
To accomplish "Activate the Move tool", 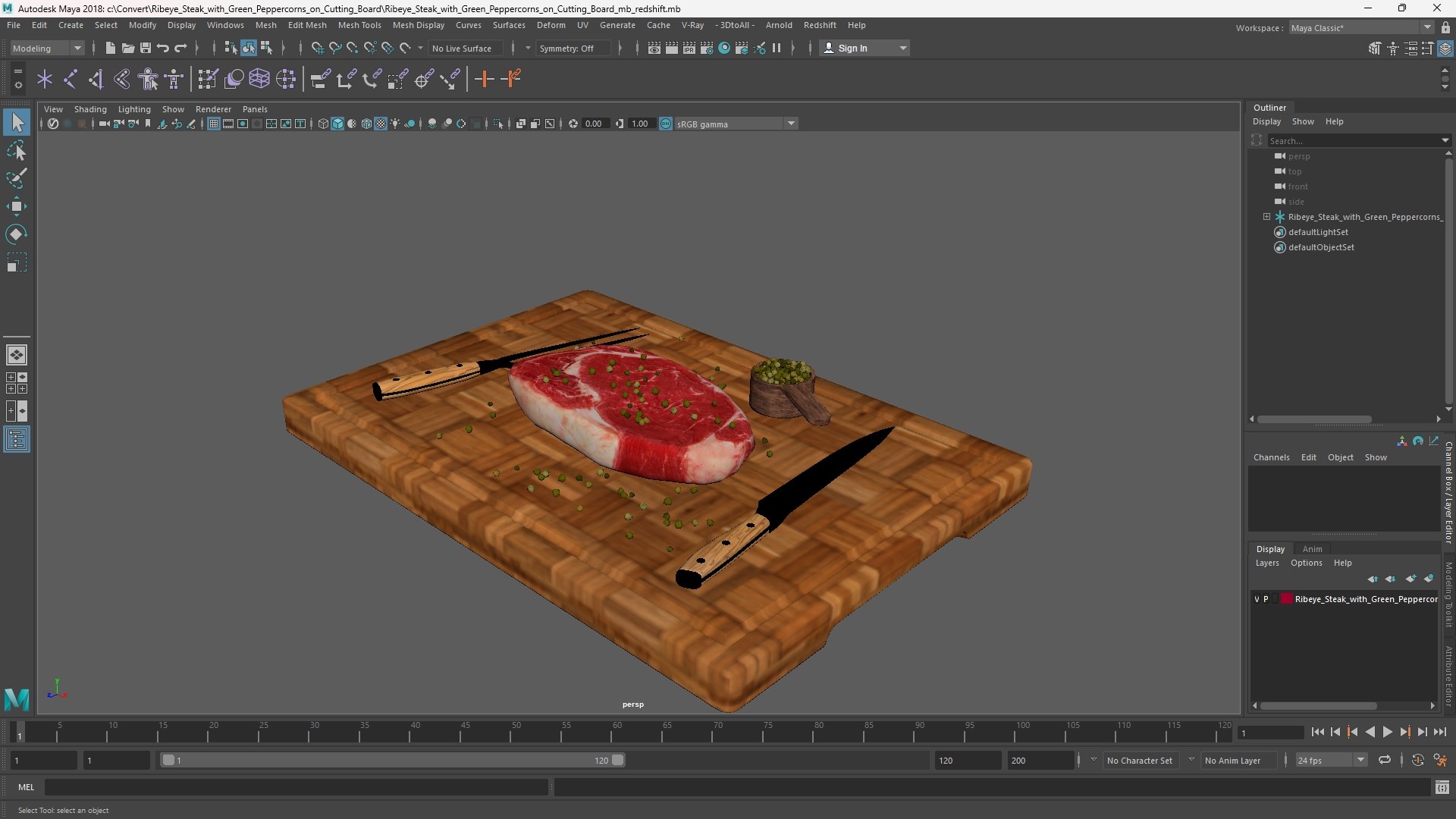I will point(17,206).
